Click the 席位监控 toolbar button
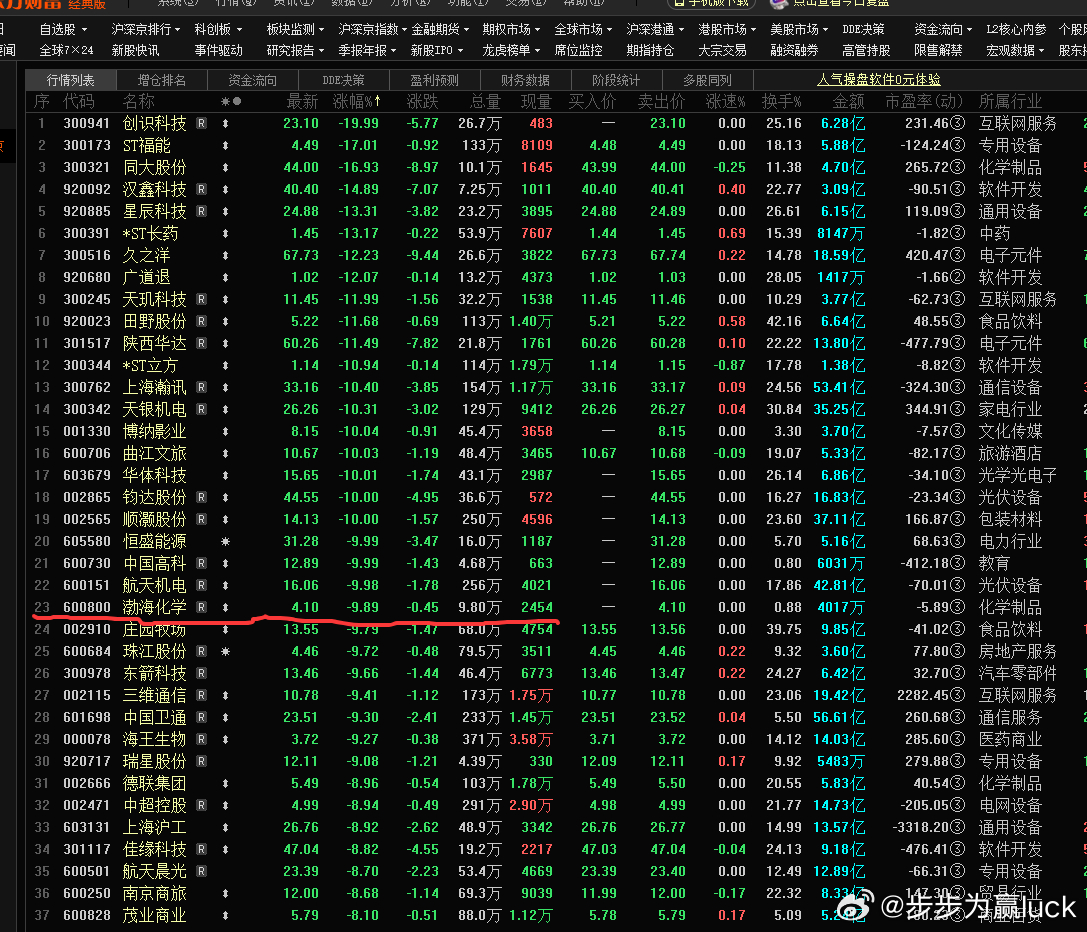The height and width of the screenshot is (932, 1087). 578,51
